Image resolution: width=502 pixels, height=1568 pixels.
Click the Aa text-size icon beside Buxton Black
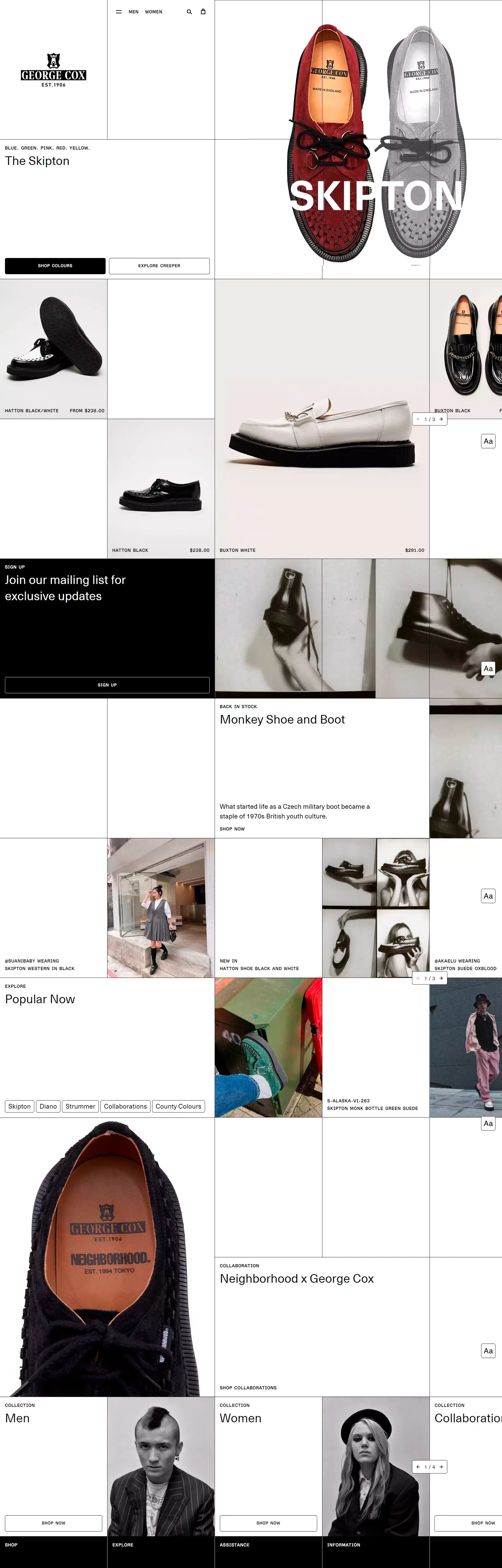(488, 441)
